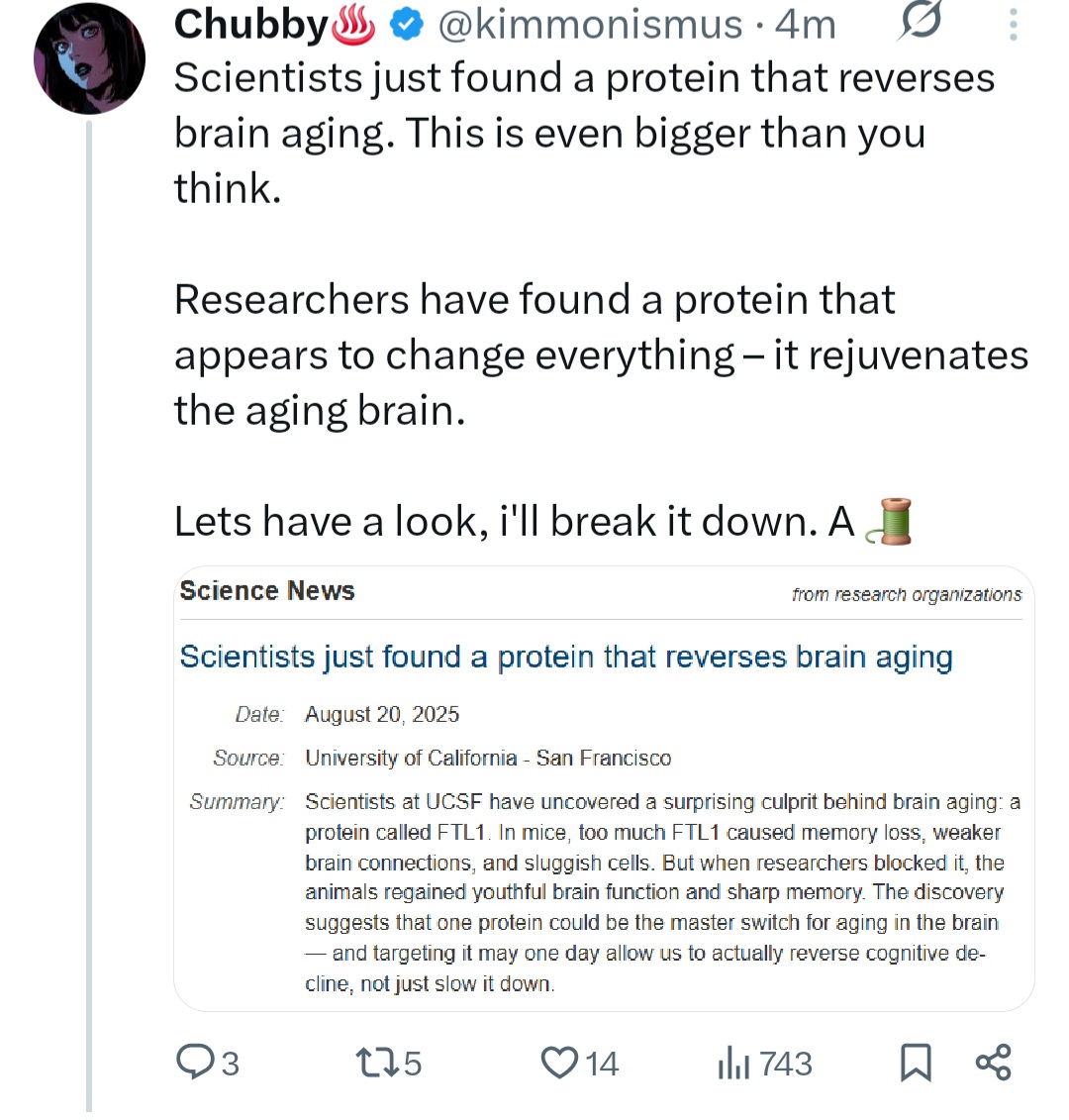The image size is (1069, 1120).
Task: Click the Chubby display name
Action: coord(250,25)
